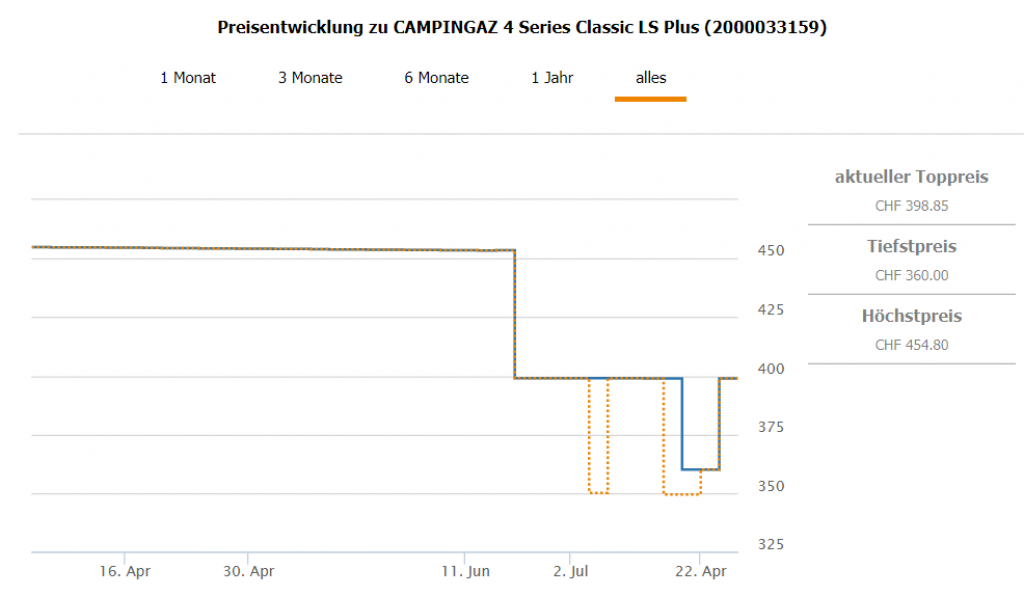Viewport: 1024px width, 596px height.
Task: Click the 450 y-axis price label
Action: click(x=767, y=250)
